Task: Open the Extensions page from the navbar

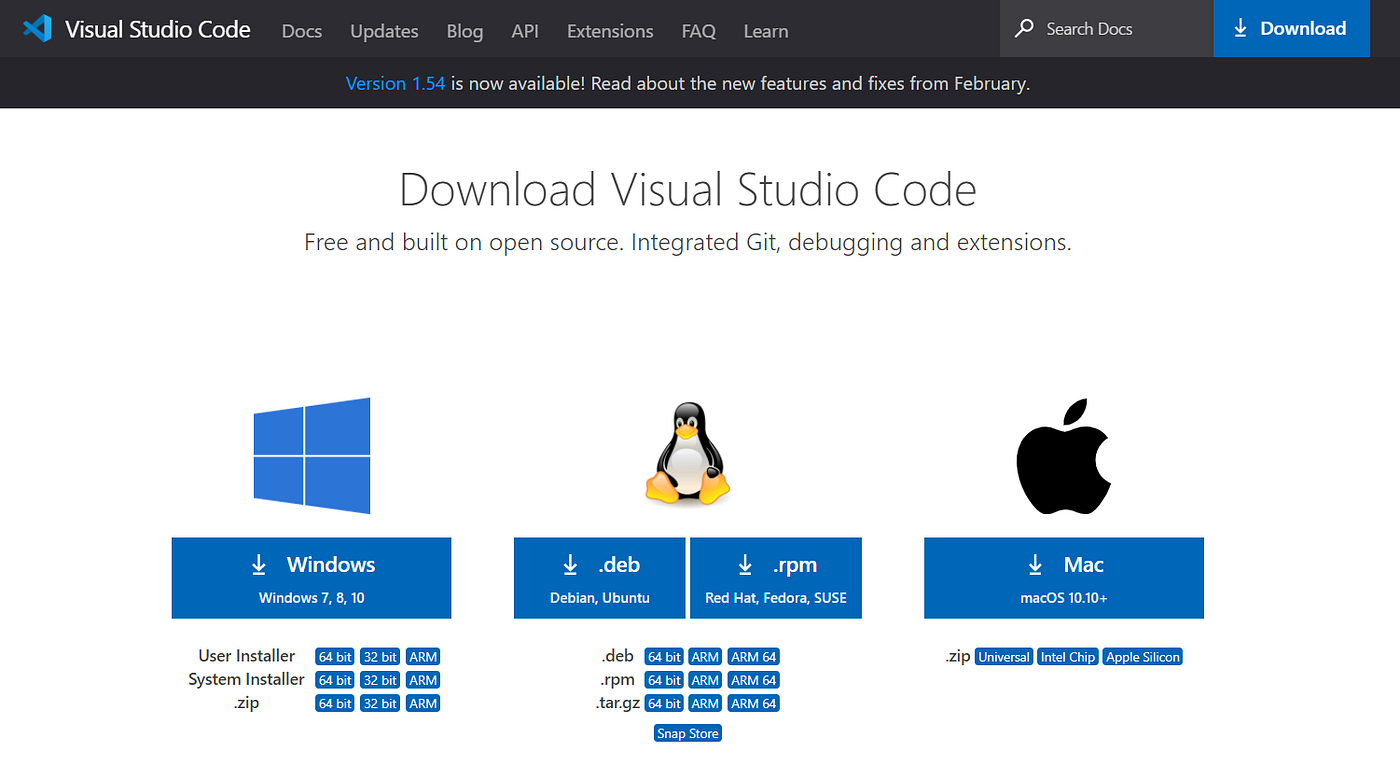Action: (x=610, y=31)
